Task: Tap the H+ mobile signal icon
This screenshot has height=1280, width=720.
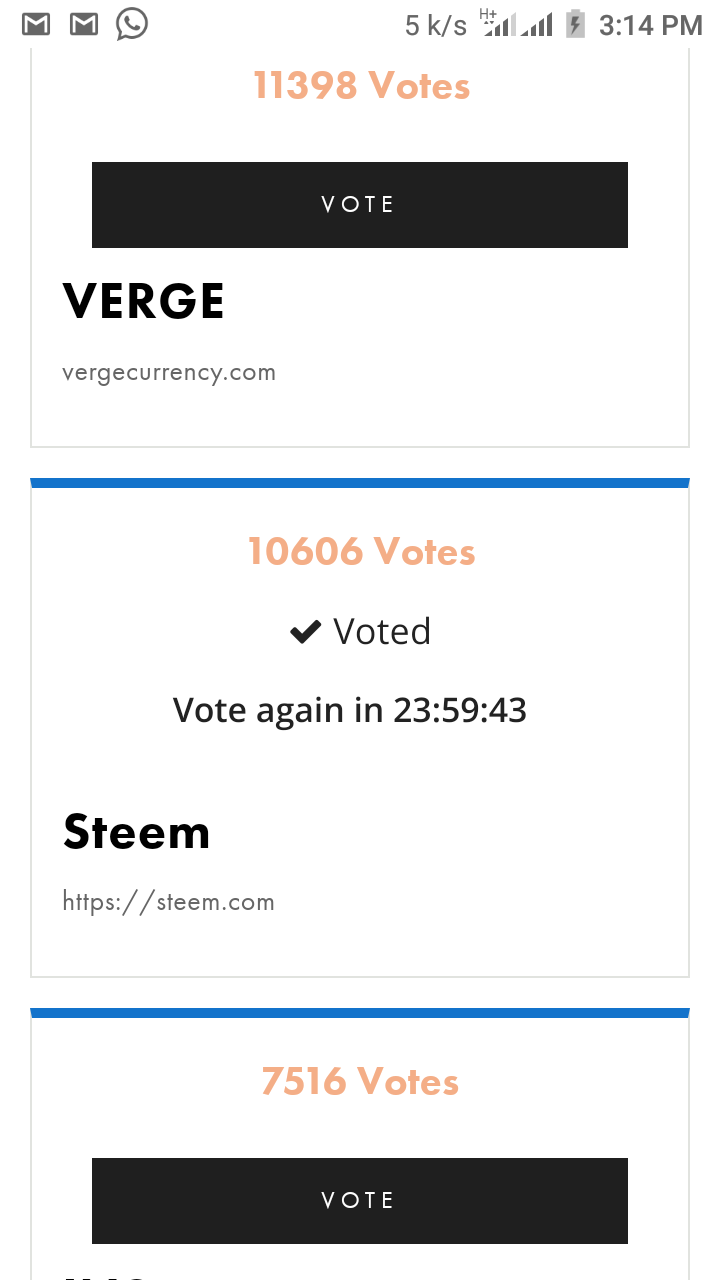Action: click(499, 24)
